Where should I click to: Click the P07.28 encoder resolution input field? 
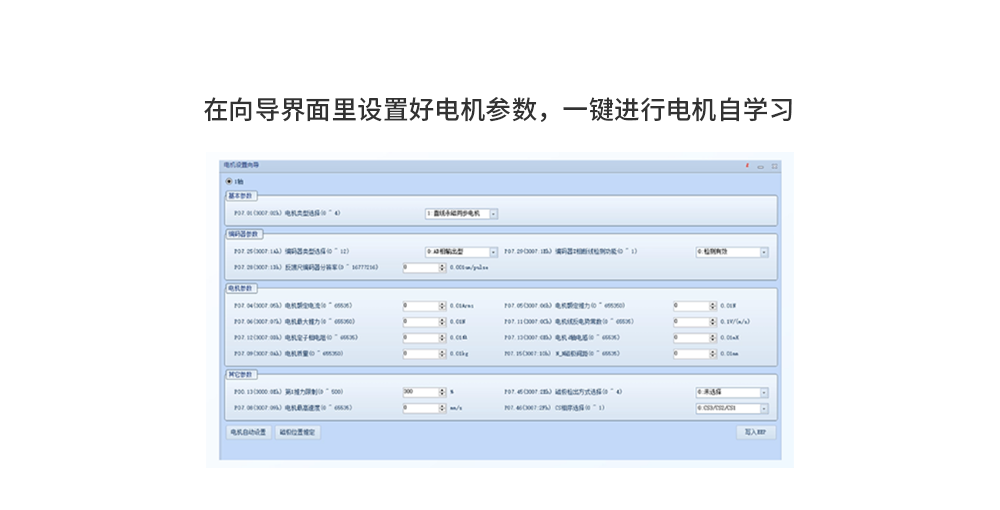pyautogui.click(x=420, y=268)
